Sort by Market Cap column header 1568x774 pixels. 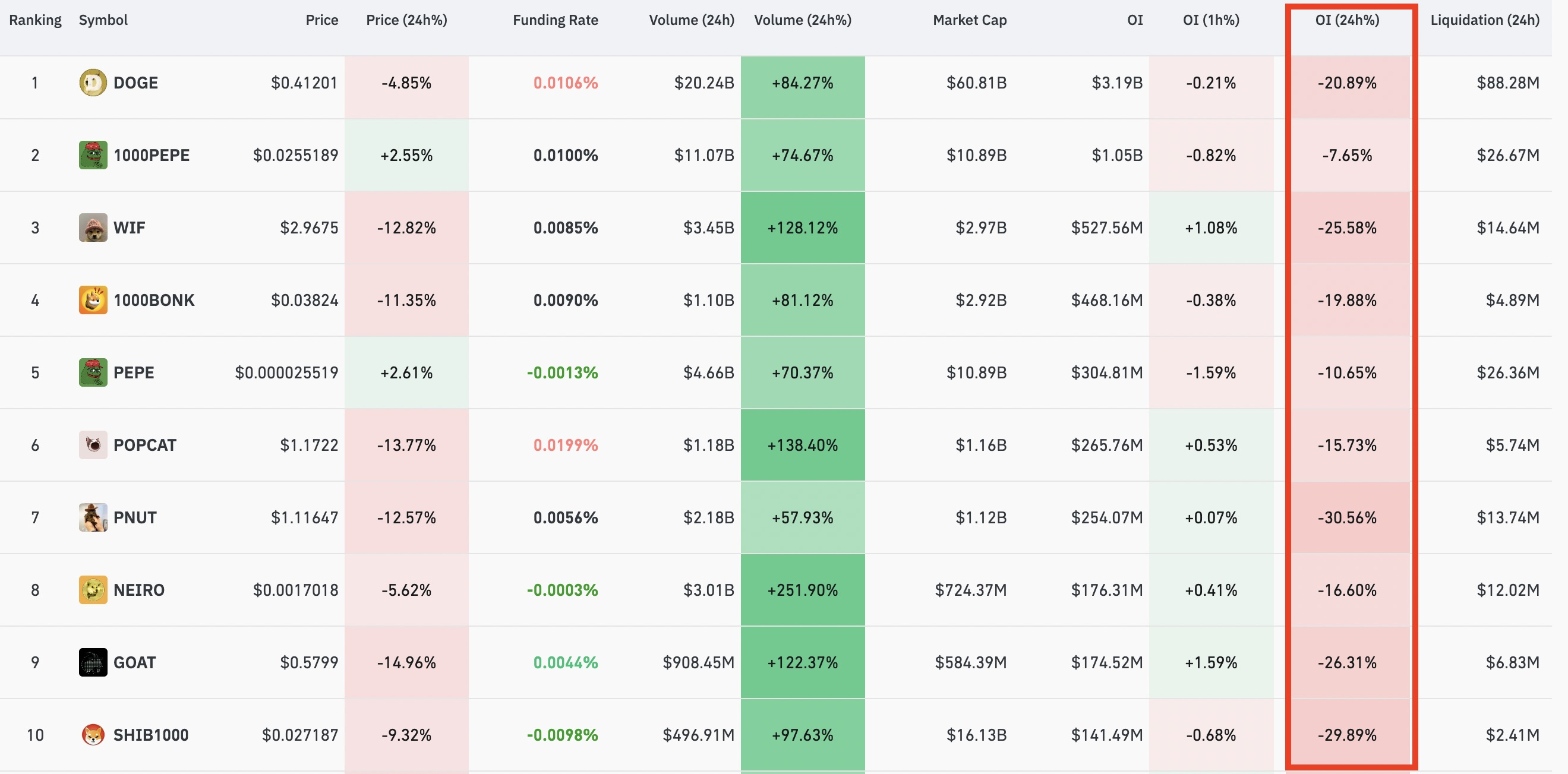tap(969, 20)
